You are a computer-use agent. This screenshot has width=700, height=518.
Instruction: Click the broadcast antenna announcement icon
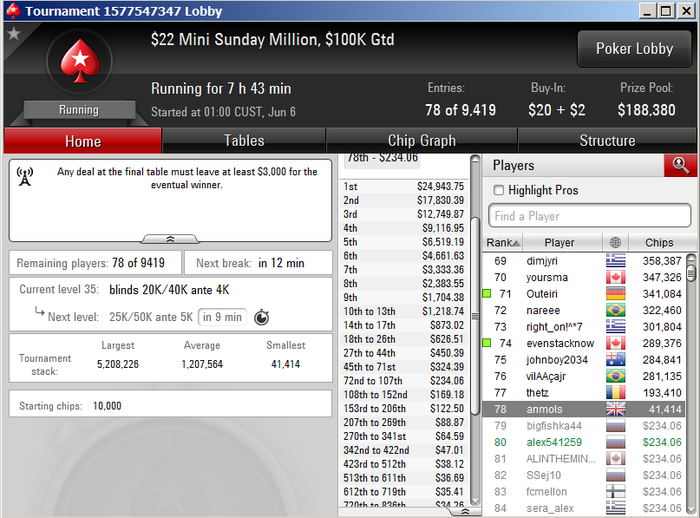tap(25, 176)
